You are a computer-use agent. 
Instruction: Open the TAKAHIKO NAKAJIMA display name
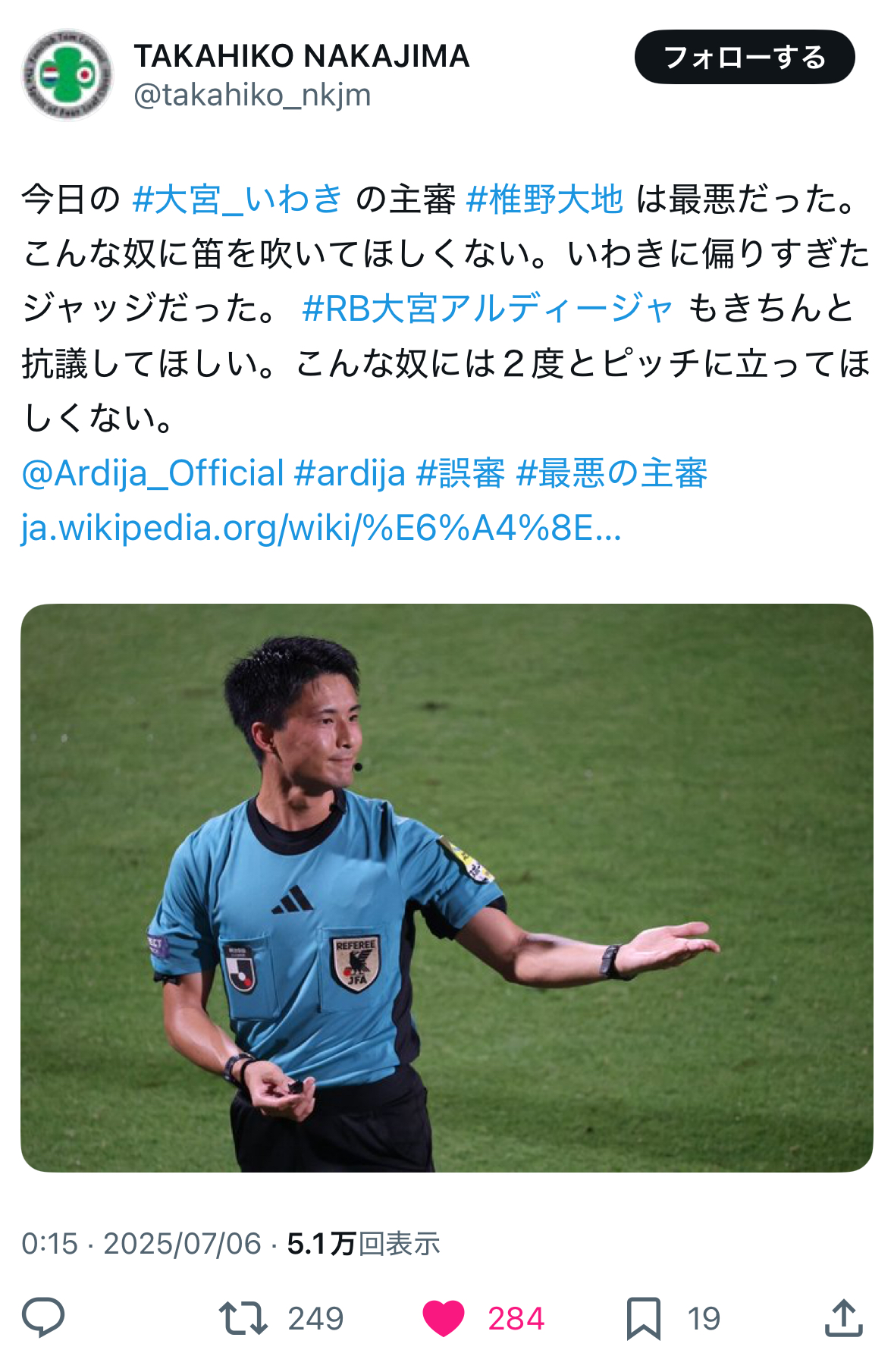302,56
